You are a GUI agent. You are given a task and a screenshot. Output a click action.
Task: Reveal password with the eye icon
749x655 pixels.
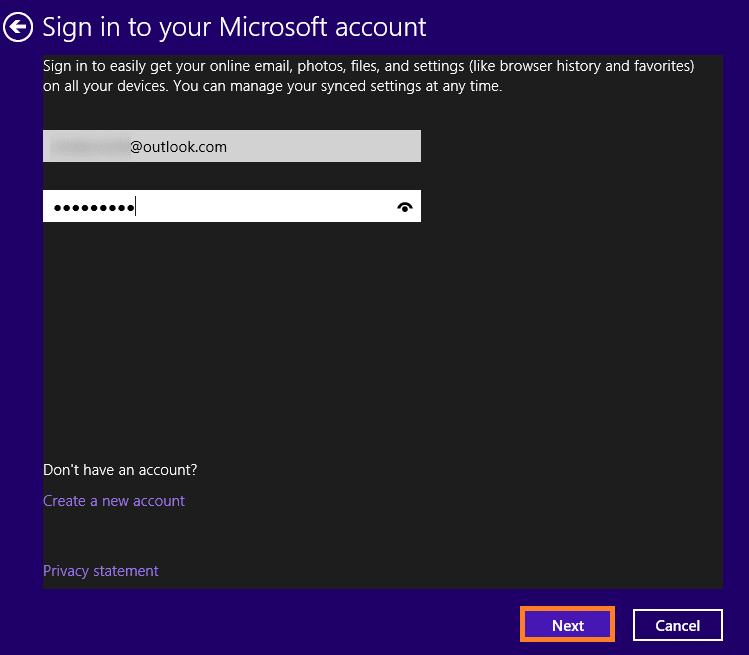pos(405,207)
